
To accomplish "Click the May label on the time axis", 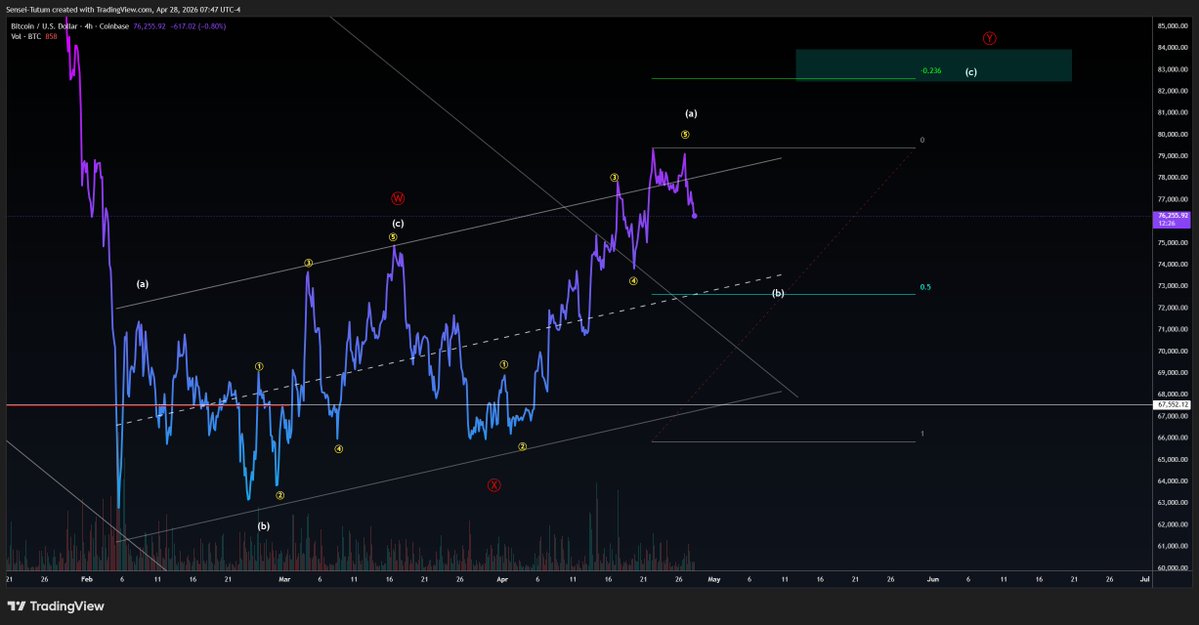I will point(713,579).
